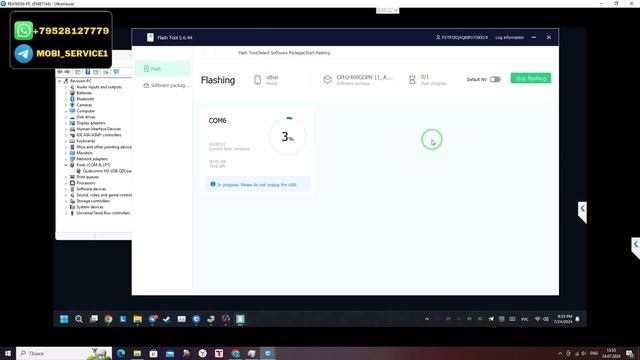Expand the Network adapters node
Screen dimensions: 640x360
pos(65,159)
